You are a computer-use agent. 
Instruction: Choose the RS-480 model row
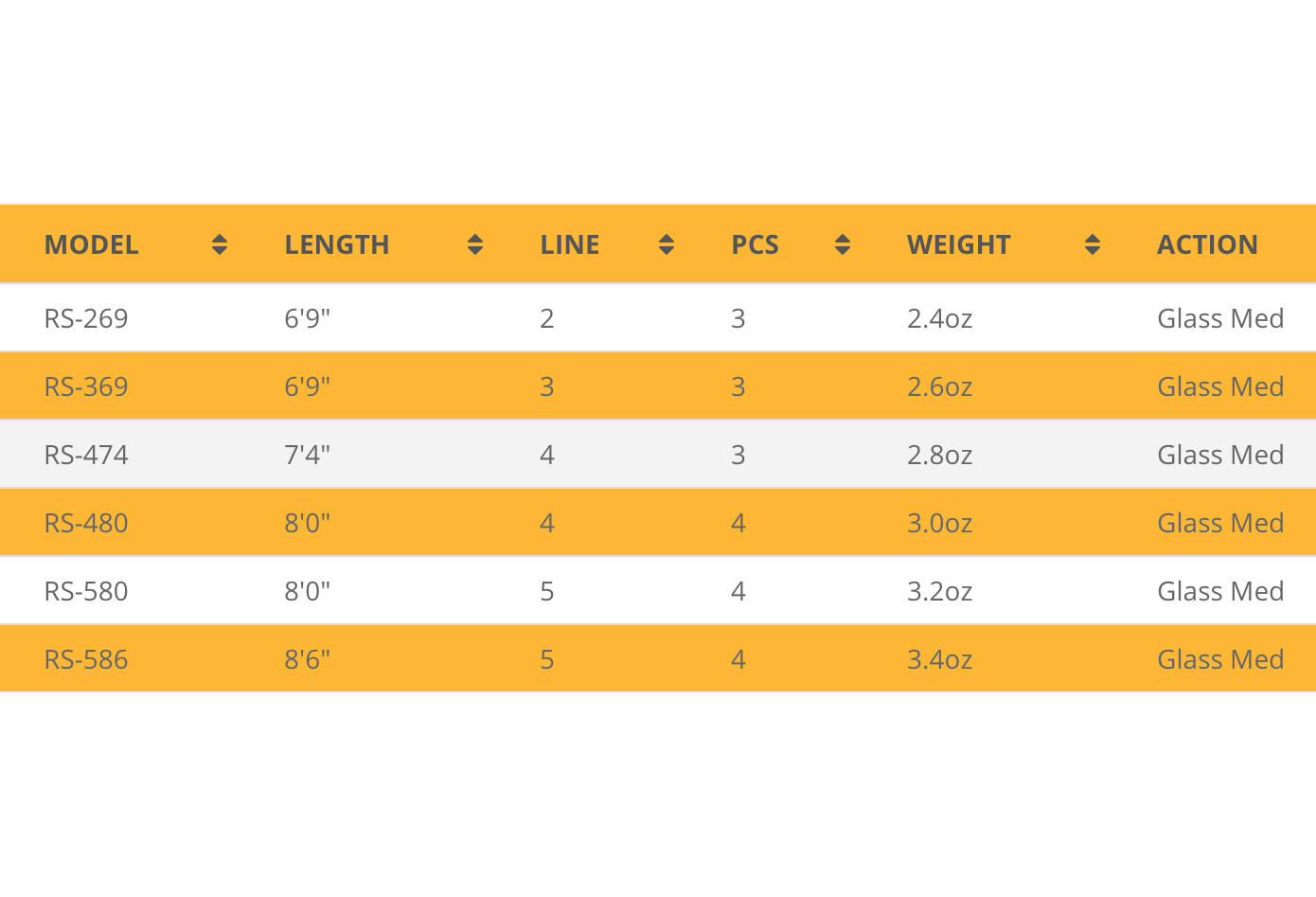tap(658, 523)
